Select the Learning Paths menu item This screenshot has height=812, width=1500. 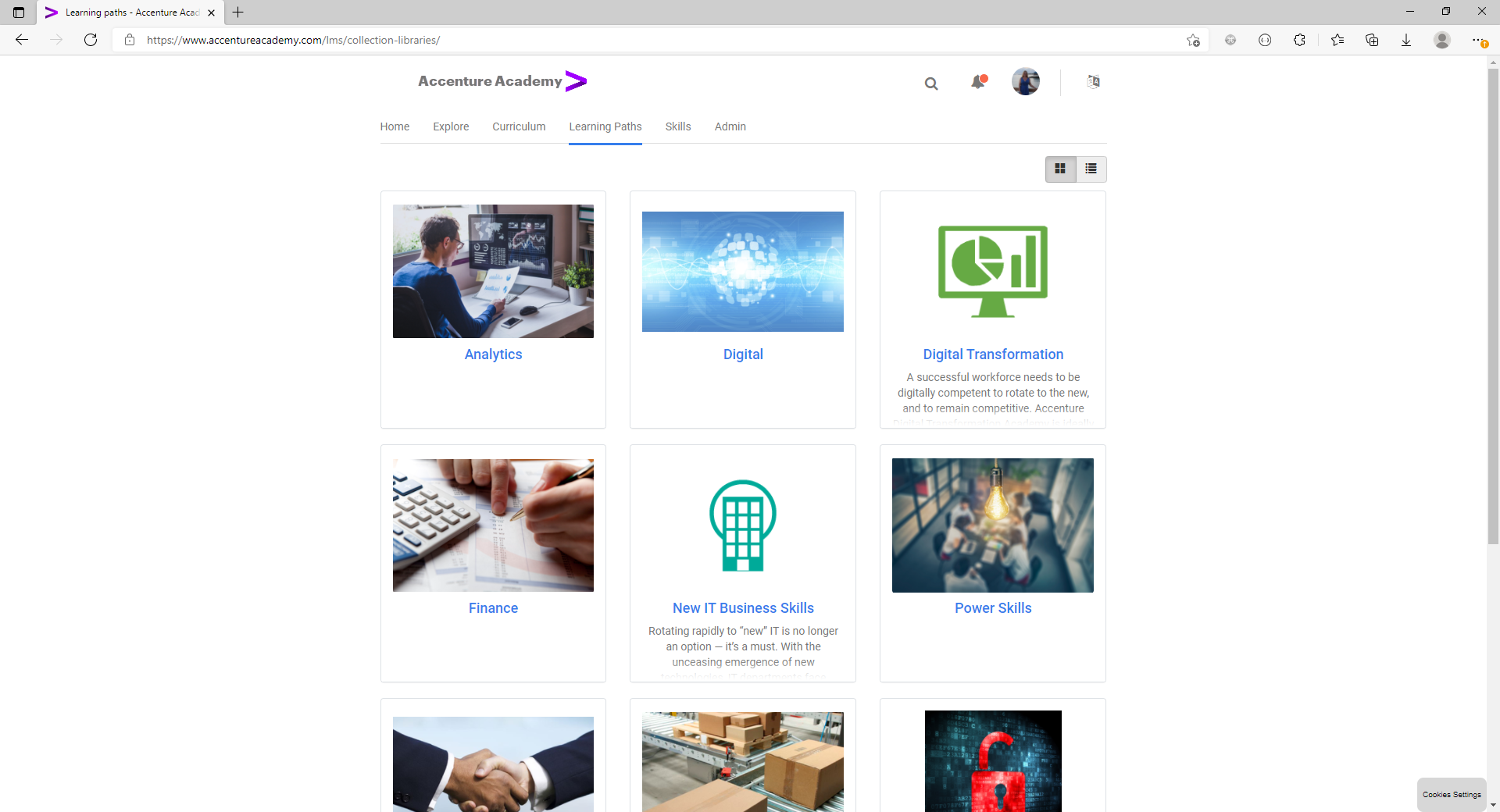coord(605,126)
